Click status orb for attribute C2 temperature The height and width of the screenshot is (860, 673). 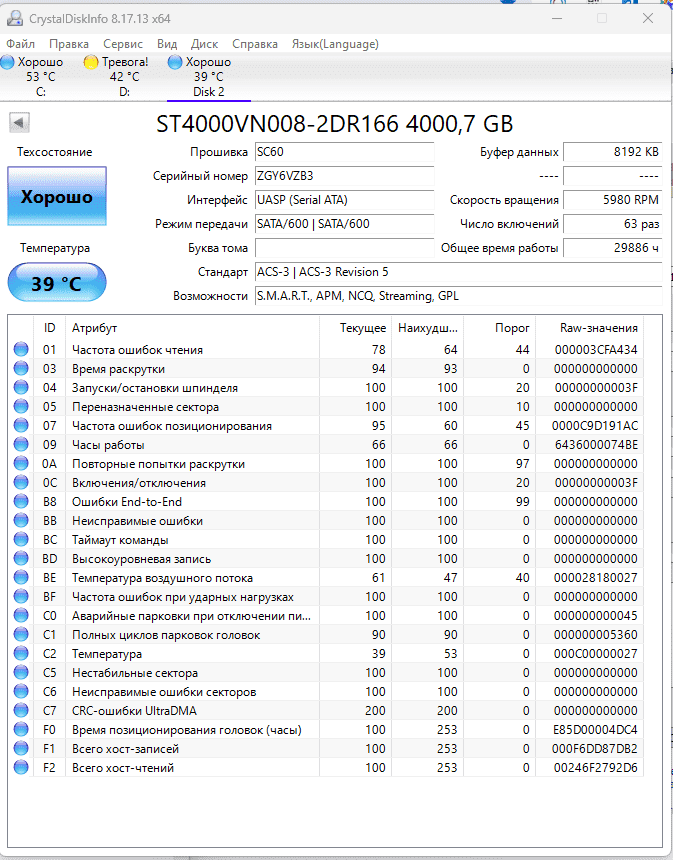(21, 654)
